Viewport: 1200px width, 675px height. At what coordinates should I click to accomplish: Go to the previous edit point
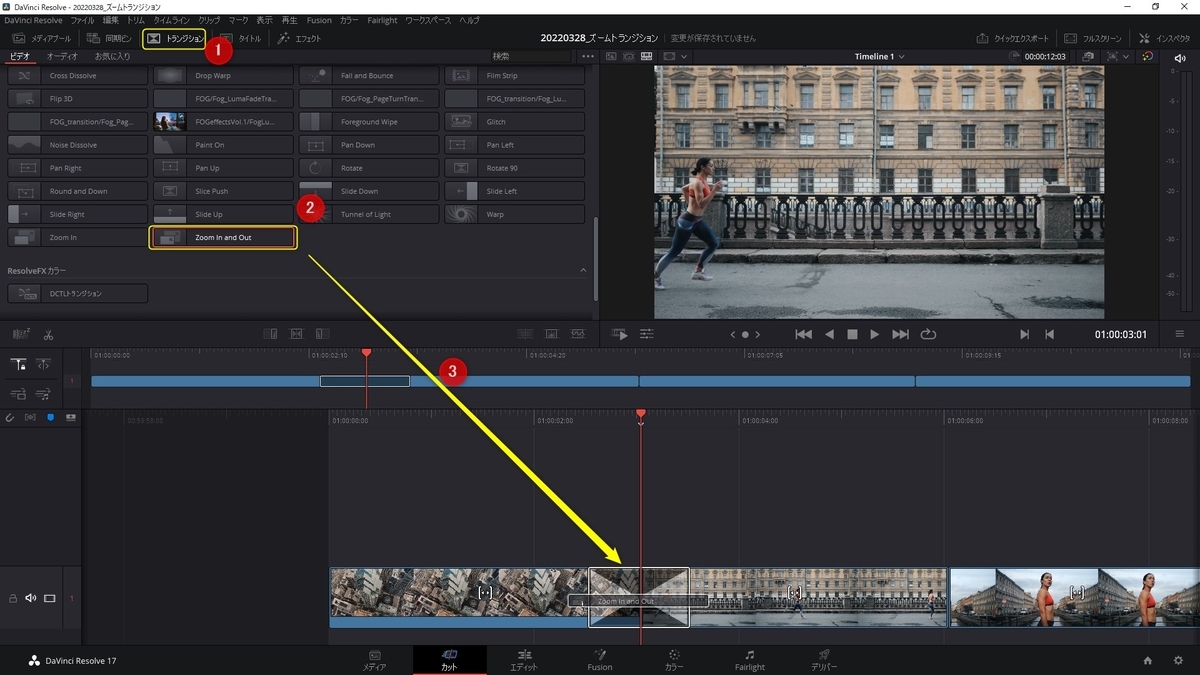tap(1049, 334)
